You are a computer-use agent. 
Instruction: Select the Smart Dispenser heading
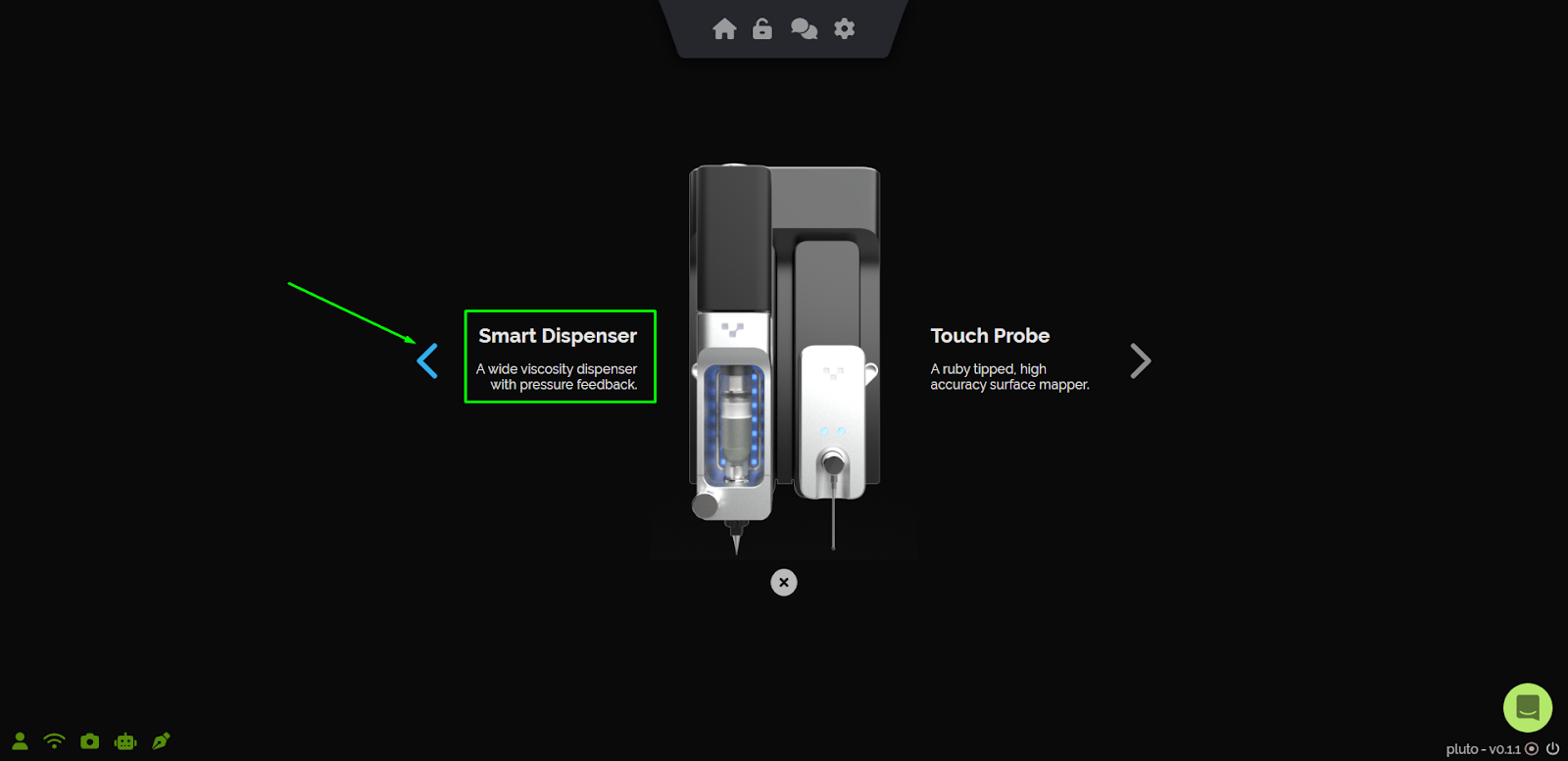558,336
